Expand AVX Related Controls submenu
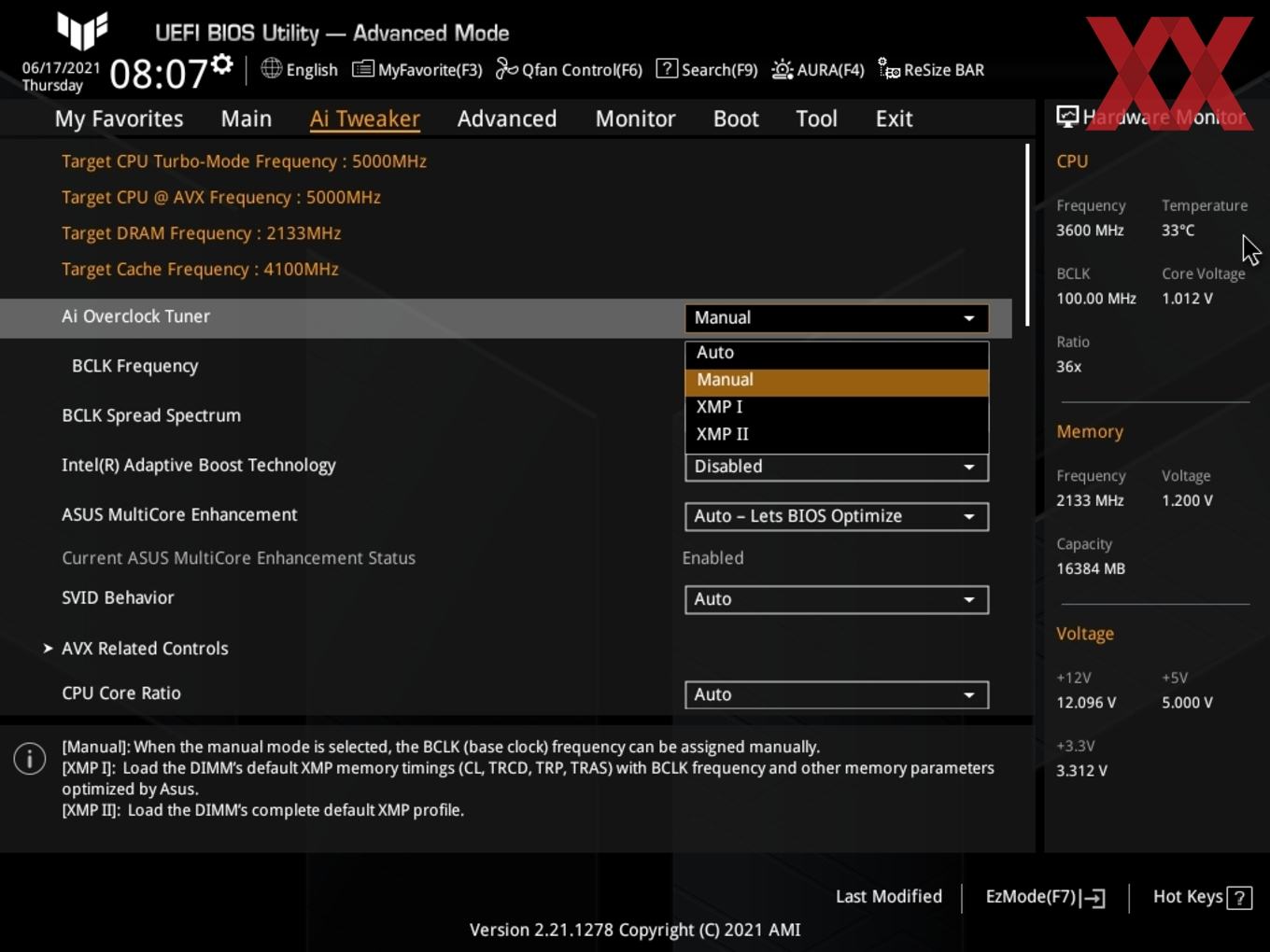 (x=145, y=649)
